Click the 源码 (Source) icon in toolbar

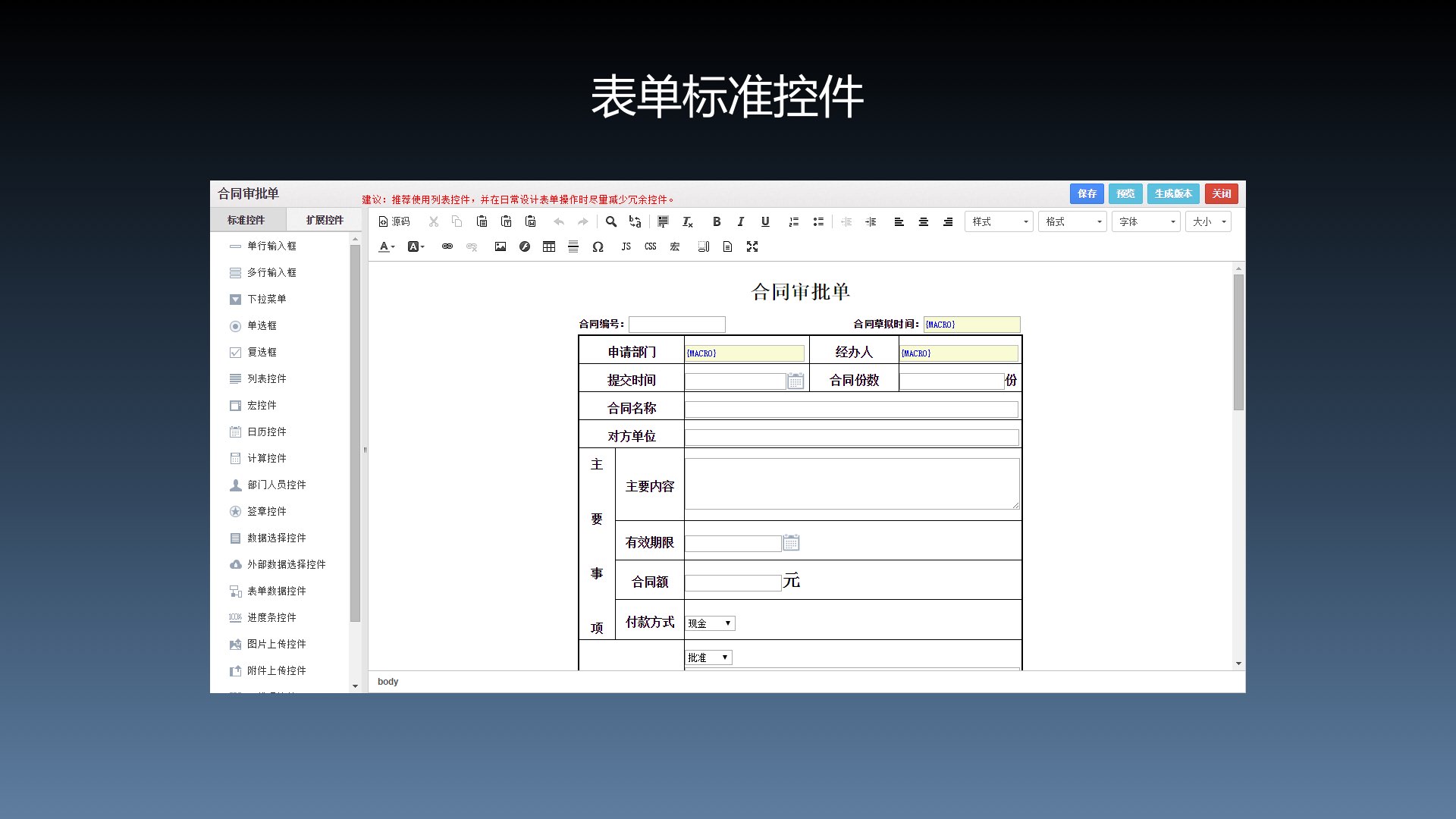(394, 221)
